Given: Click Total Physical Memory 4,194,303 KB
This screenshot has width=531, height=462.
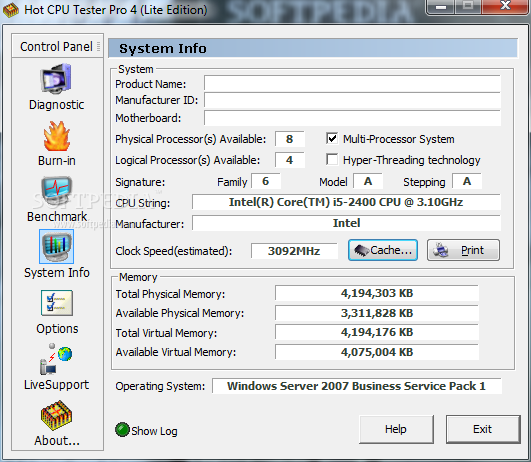Looking at the screenshot, I should pos(377,293).
